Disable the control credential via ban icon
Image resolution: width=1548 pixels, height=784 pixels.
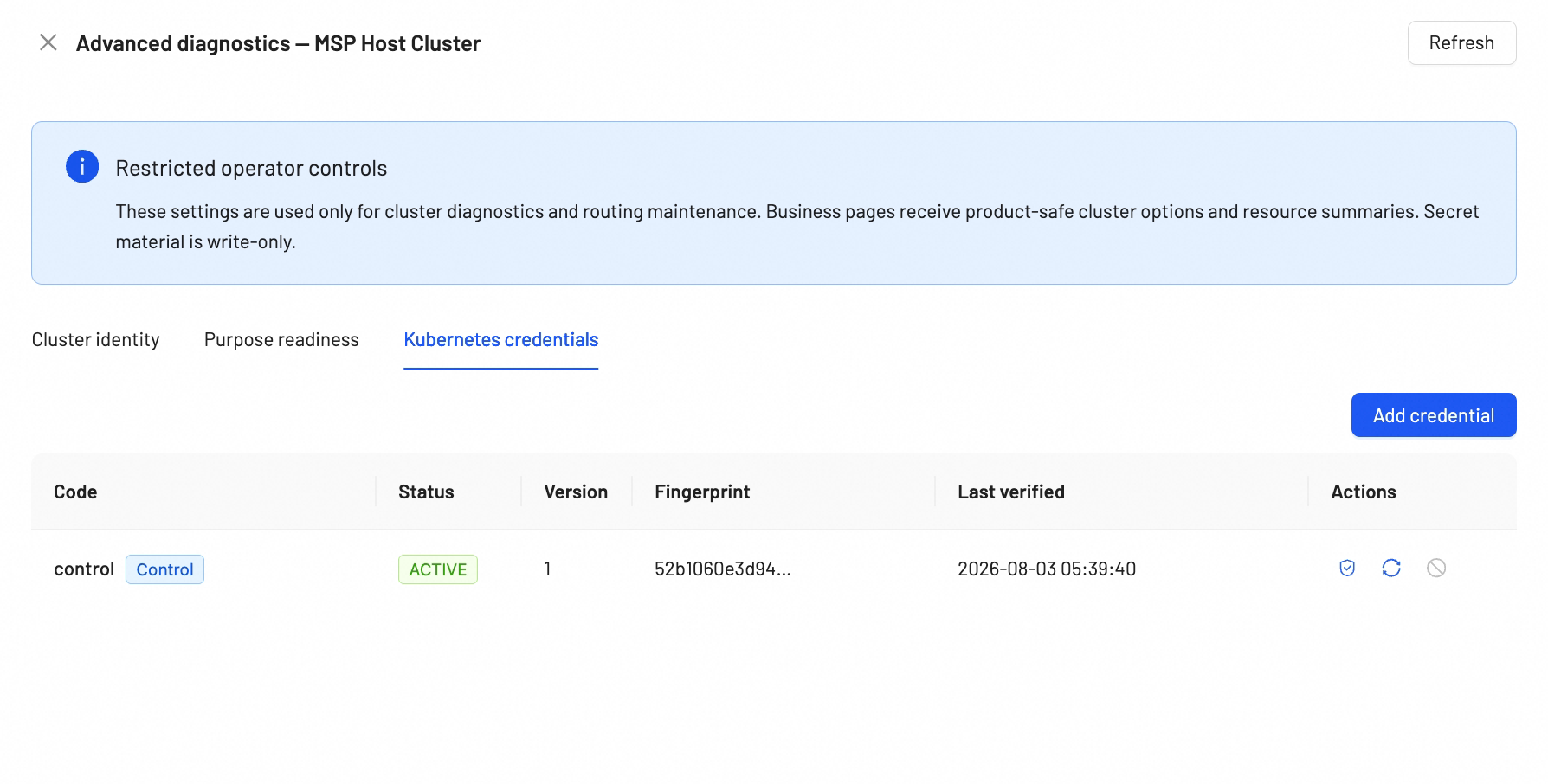(1436, 568)
